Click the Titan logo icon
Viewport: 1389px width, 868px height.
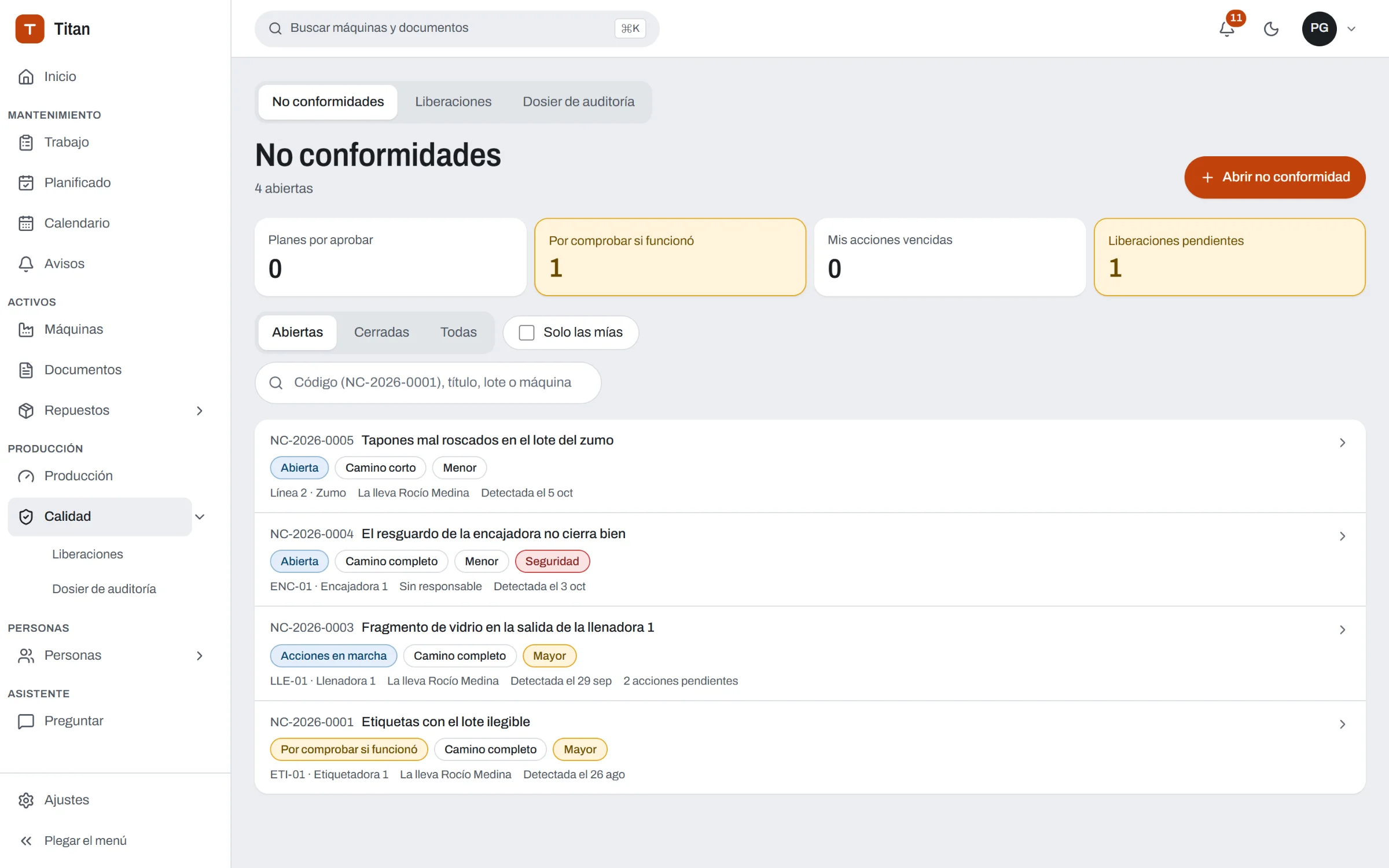tap(30, 28)
